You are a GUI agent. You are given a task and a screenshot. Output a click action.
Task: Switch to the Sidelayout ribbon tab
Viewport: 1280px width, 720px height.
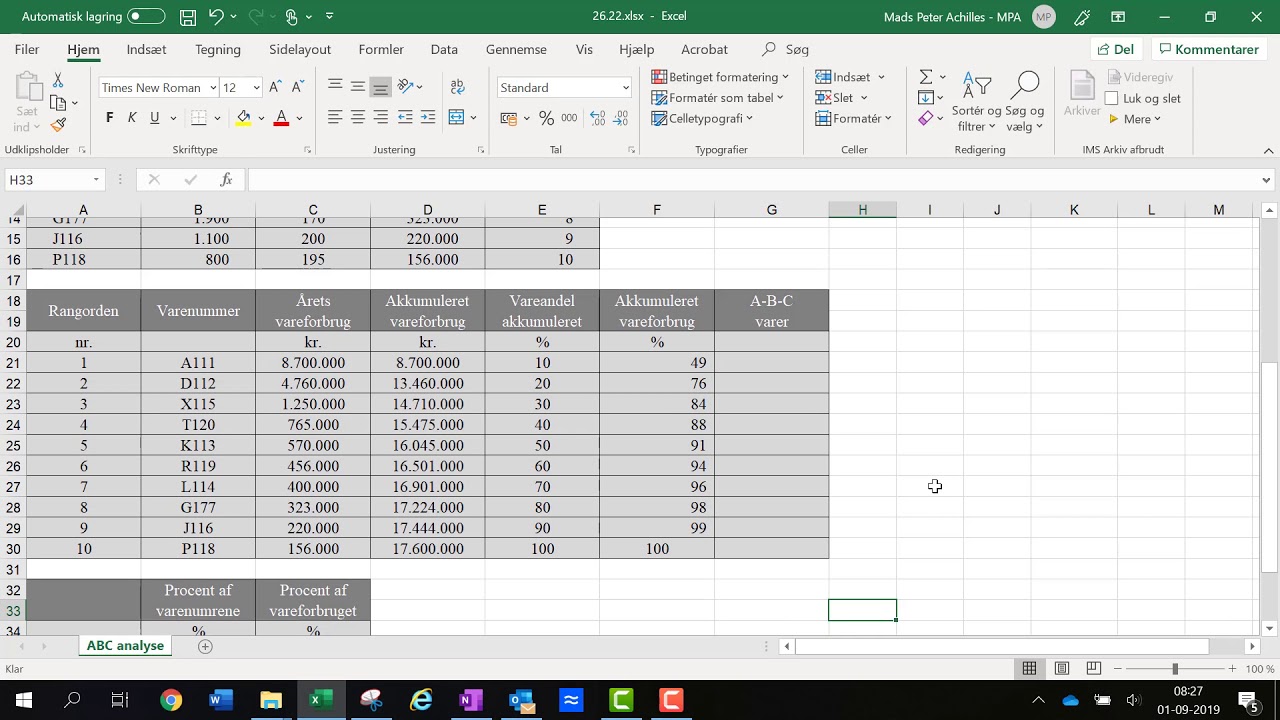click(300, 49)
